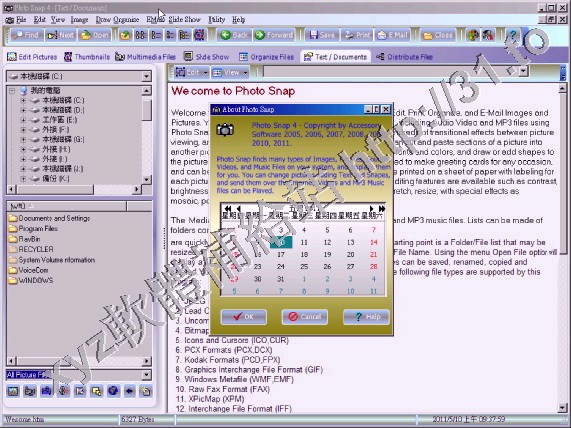The height and width of the screenshot is (428, 571).
Task: Select the WINDOWS folder
Action: click(31, 280)
